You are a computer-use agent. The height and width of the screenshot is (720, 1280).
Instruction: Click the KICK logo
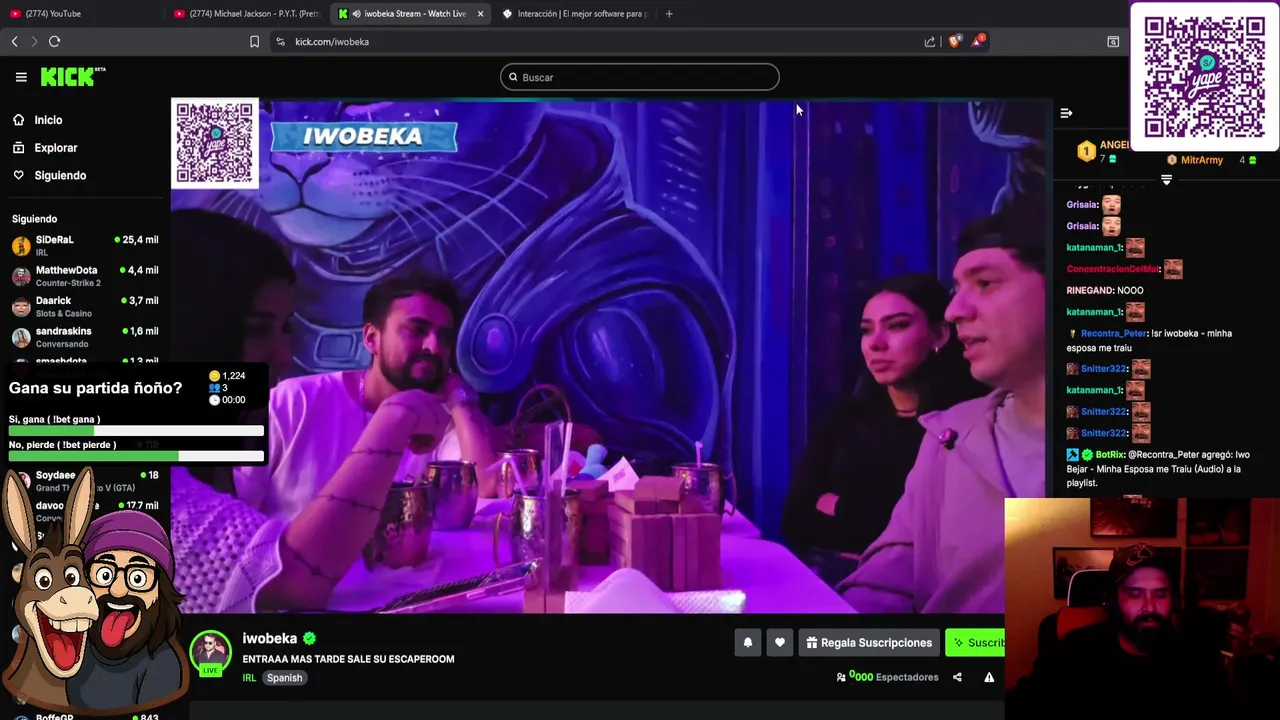(x=72, y=77)
